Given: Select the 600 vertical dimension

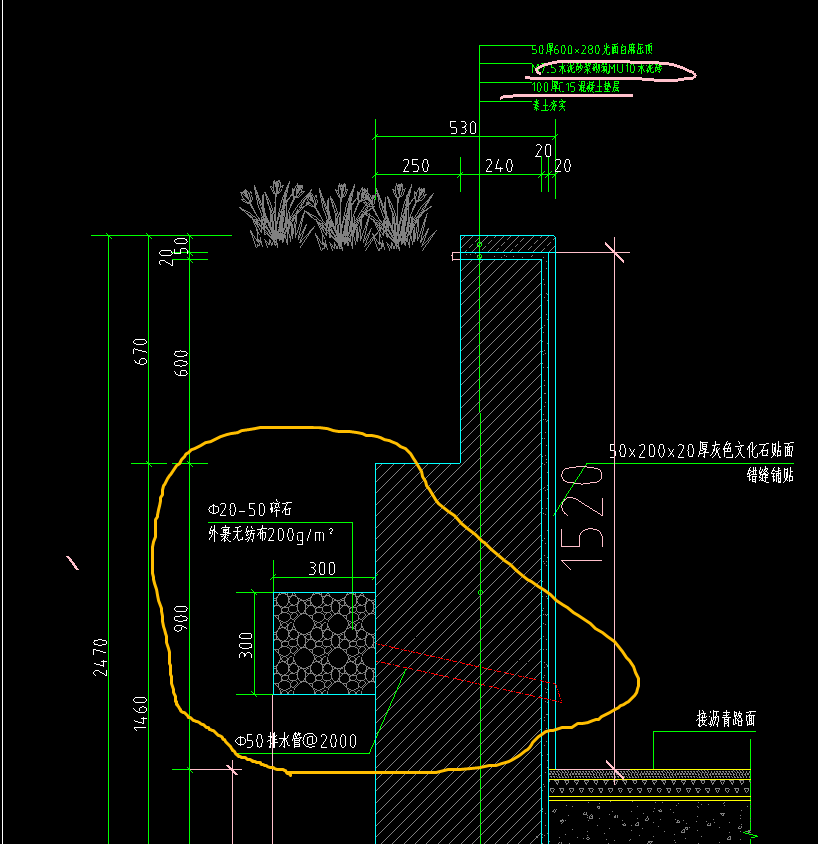Looking at the screenshot, I should tap(181, 363).
